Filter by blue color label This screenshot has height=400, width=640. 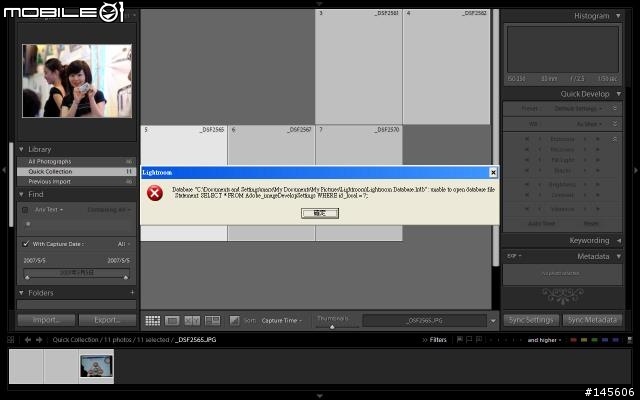click(x=605, y=340)
